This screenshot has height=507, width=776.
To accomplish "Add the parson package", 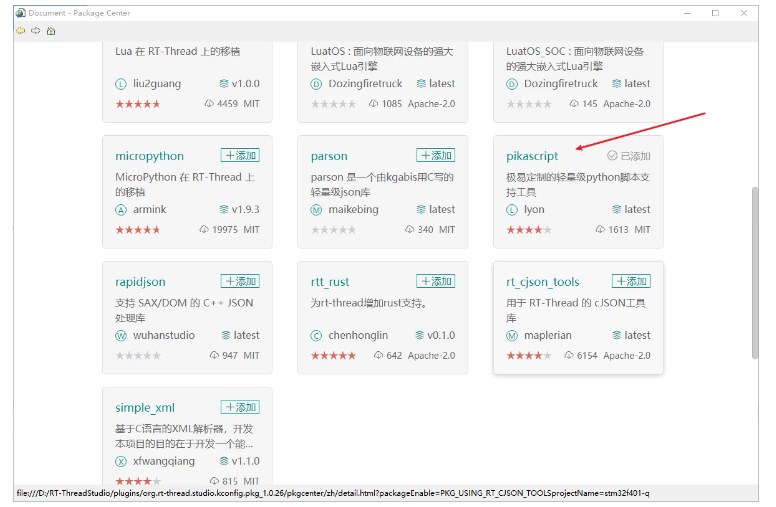I will (x=436, y=155).
